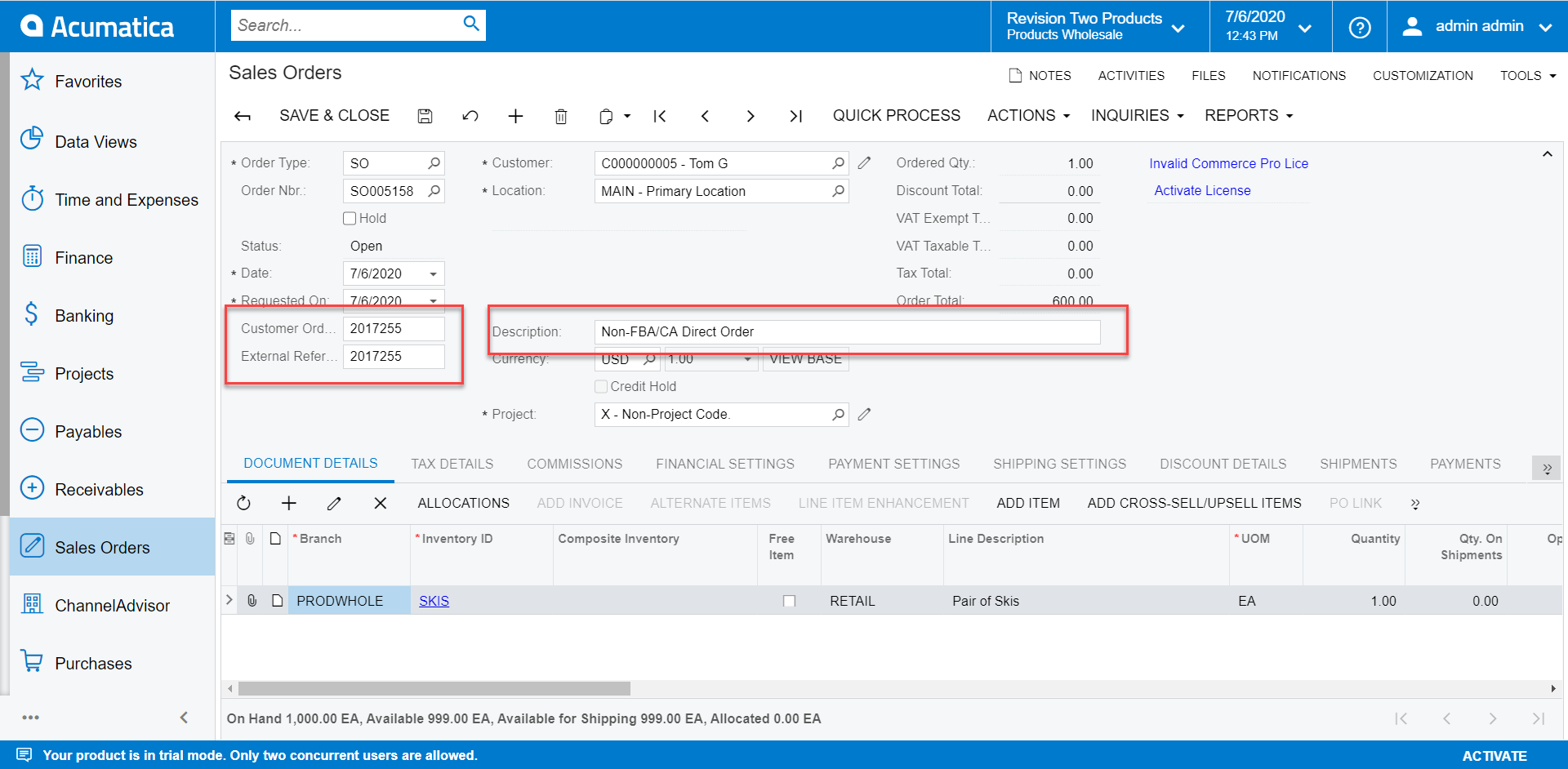Screen dimensions: 1568x769
Task: Click ACTIVATE in trial banner
Action: [1494, 756]
